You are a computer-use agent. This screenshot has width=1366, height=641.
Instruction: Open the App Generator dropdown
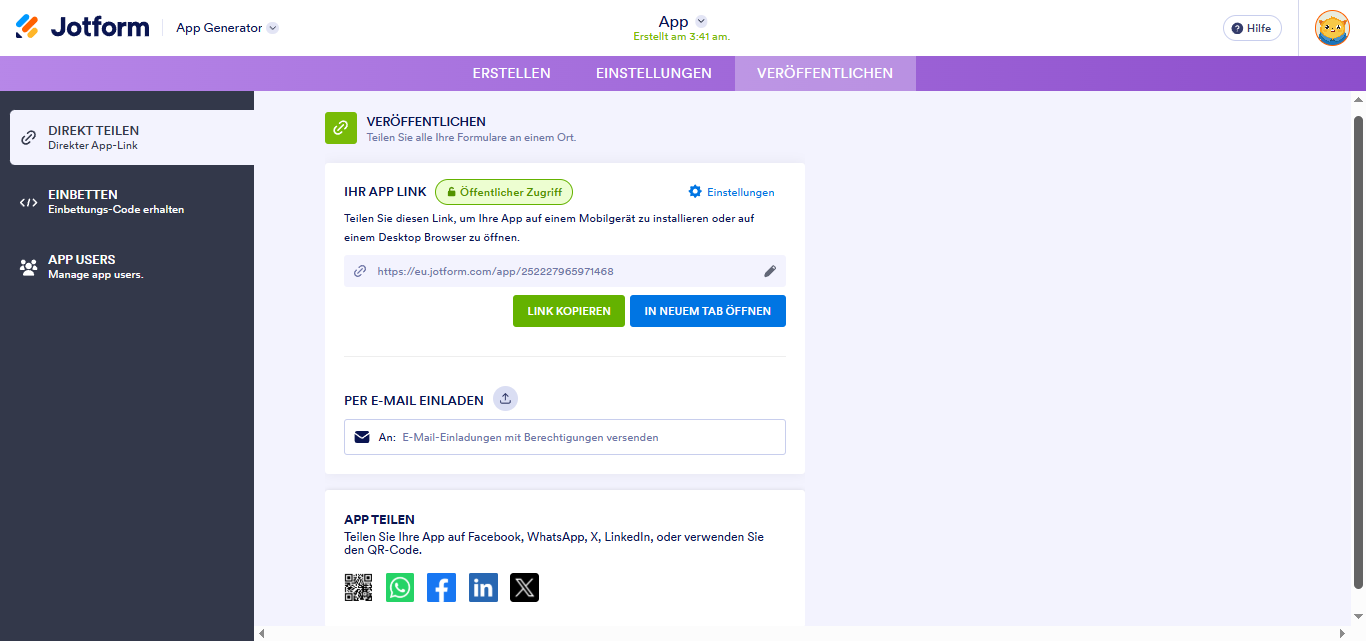tap(227, 28)
